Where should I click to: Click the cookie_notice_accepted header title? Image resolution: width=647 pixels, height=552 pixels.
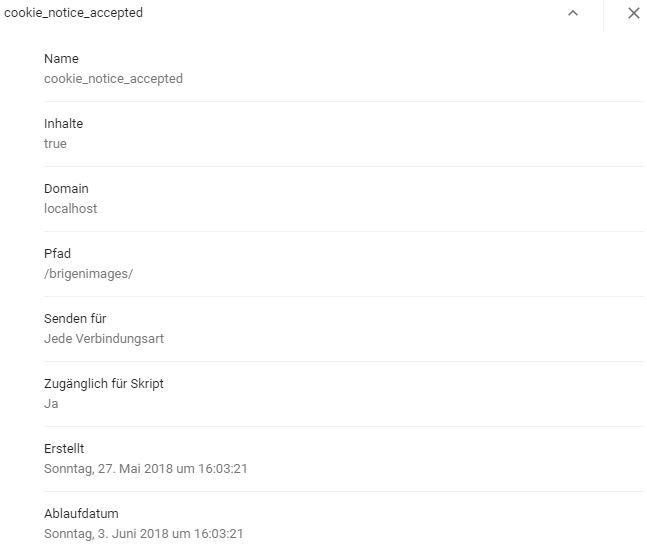coord(73,13)
